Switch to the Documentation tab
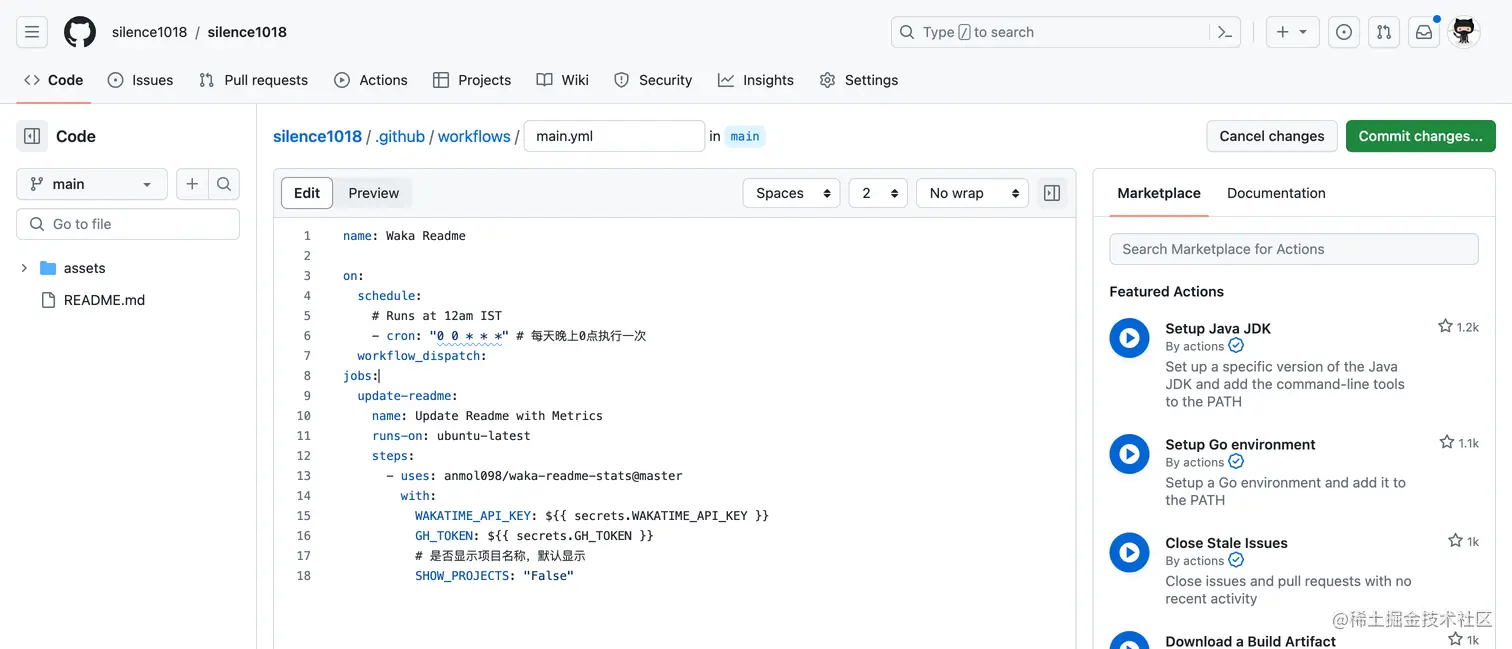This screenshot has width=1512, height=649. (1276, 193)
